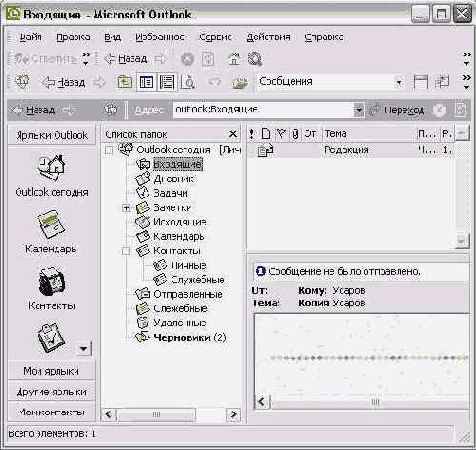
Task: Select the Задачи folder in tree
Action: pos(170,193)
